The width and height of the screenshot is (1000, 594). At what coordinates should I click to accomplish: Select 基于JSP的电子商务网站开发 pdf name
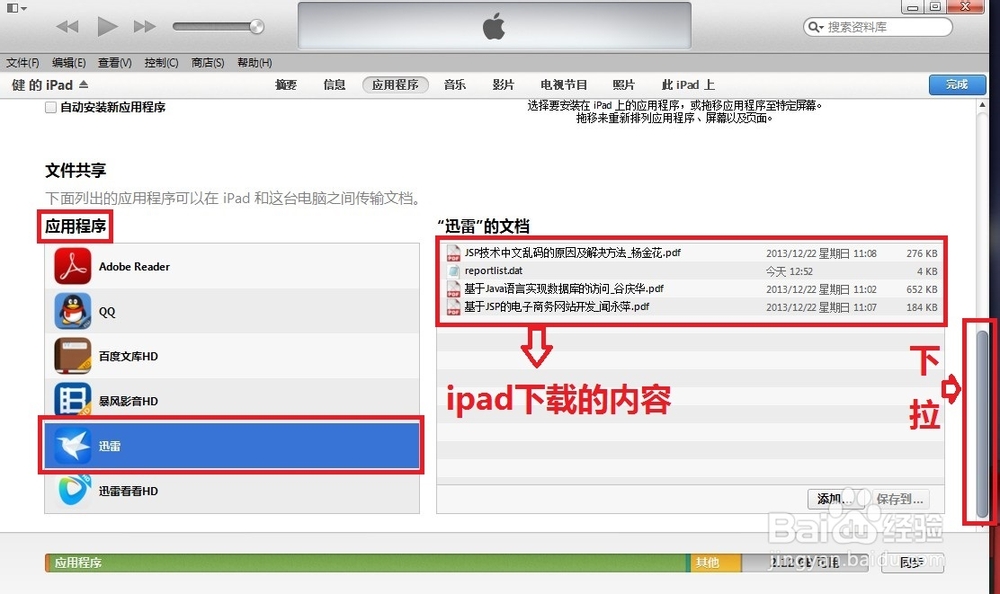coord(557,306)
